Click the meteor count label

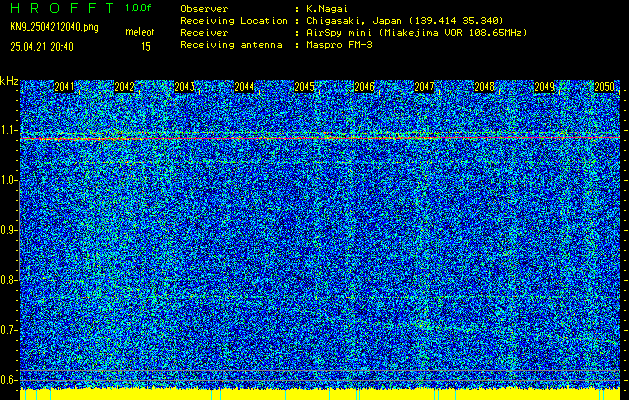point(140,32)
